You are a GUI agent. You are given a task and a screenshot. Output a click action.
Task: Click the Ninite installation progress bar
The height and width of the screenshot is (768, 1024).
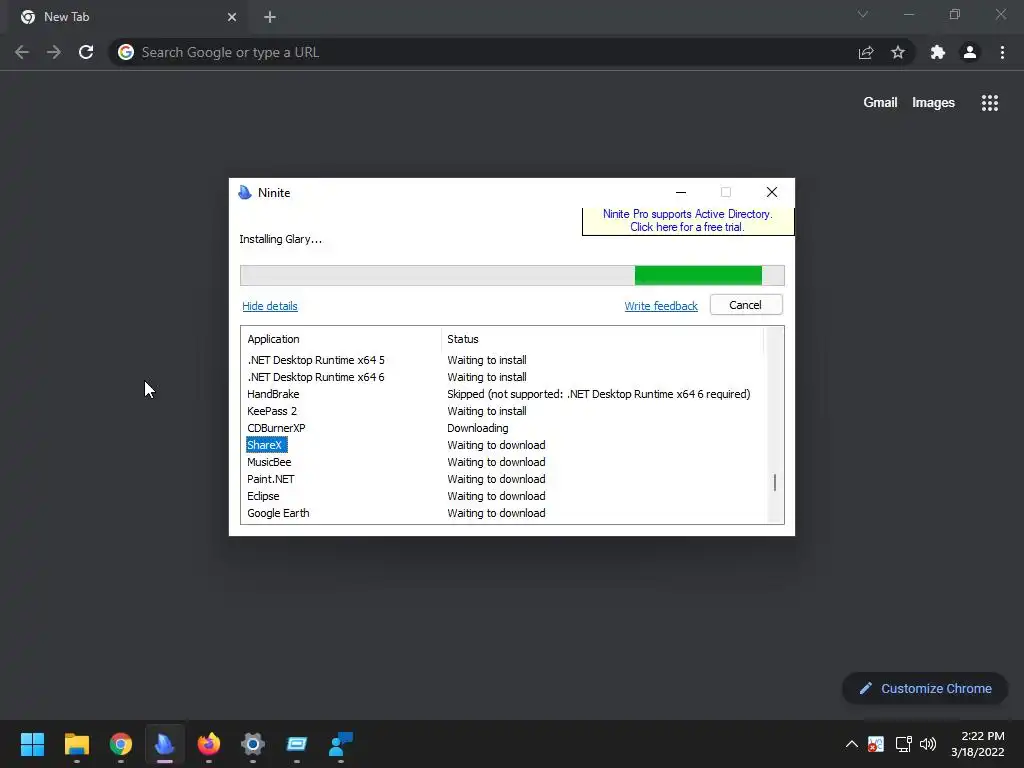512,275
